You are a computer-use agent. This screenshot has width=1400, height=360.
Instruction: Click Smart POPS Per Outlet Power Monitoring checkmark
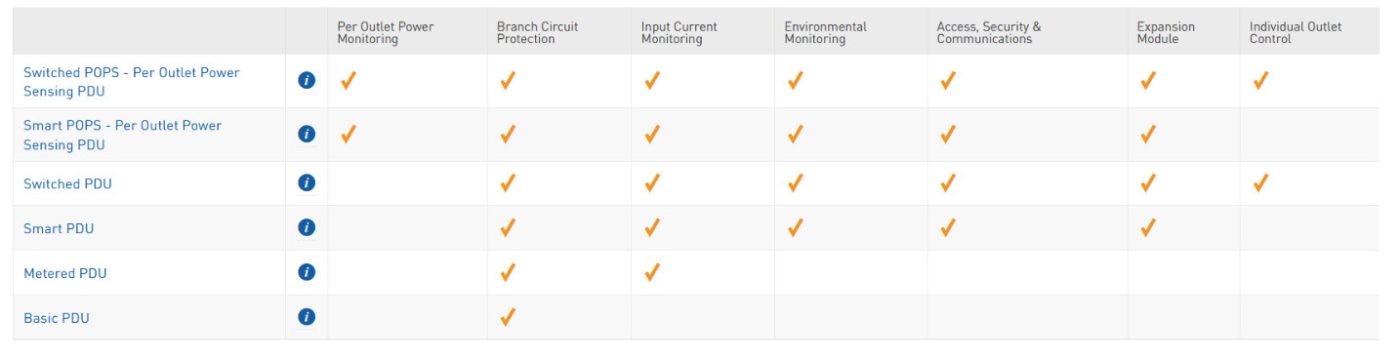[348, 134]
